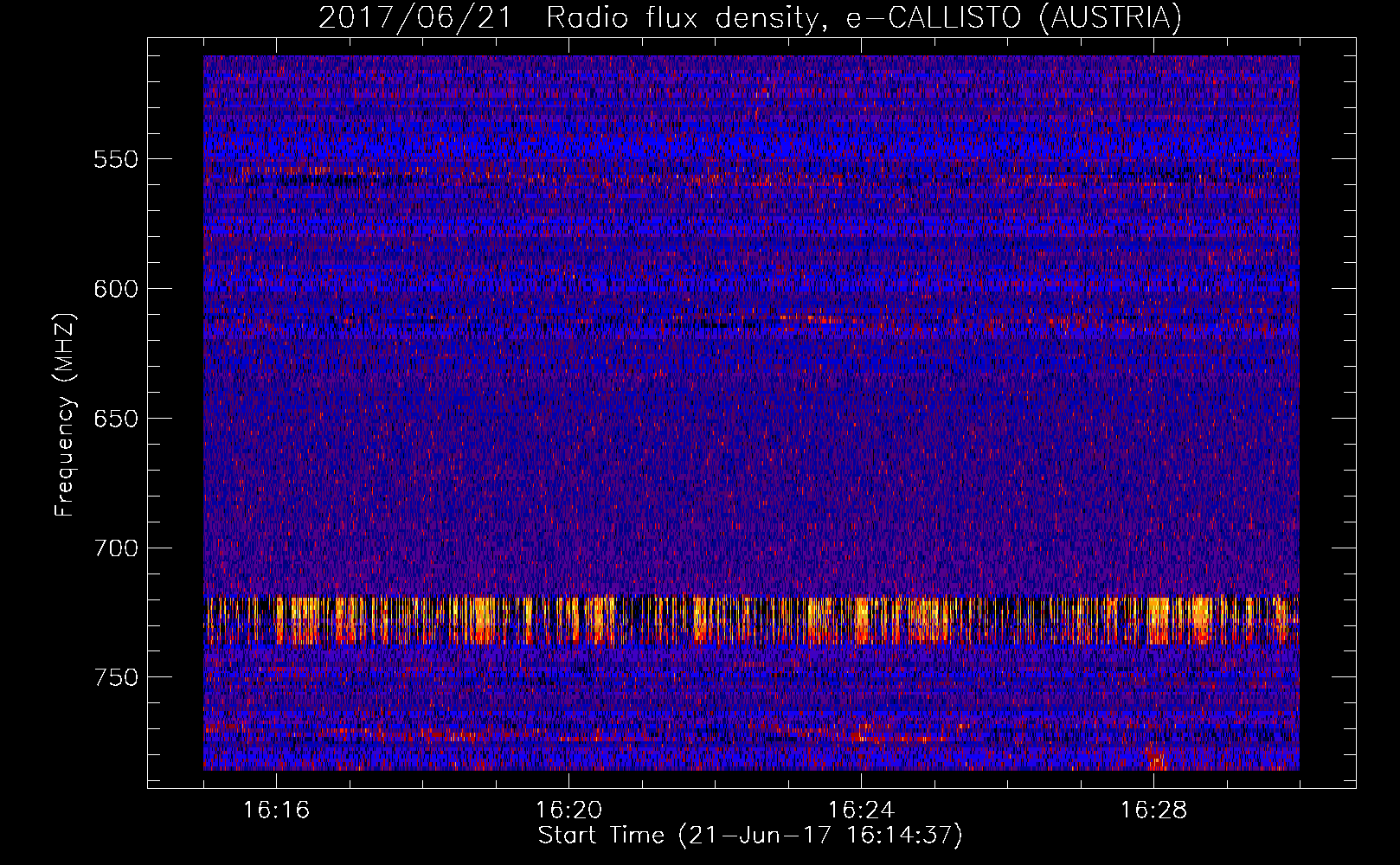This screenshot has width=1400, height=865.
Task: Click the 16:16 time tick label
Action: pos(276,811)
